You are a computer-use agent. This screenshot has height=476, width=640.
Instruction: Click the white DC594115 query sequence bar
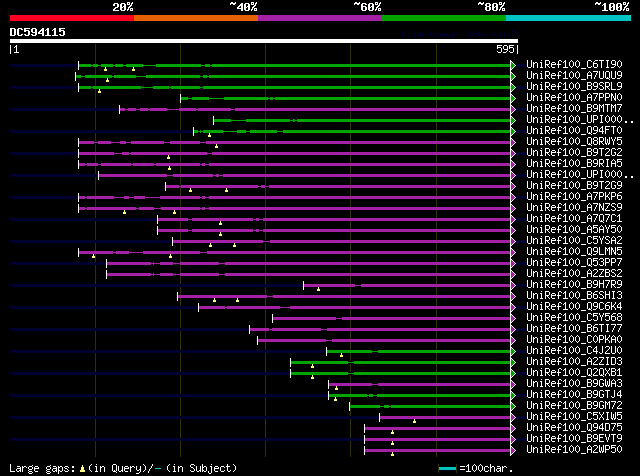[x=264, y=41]
